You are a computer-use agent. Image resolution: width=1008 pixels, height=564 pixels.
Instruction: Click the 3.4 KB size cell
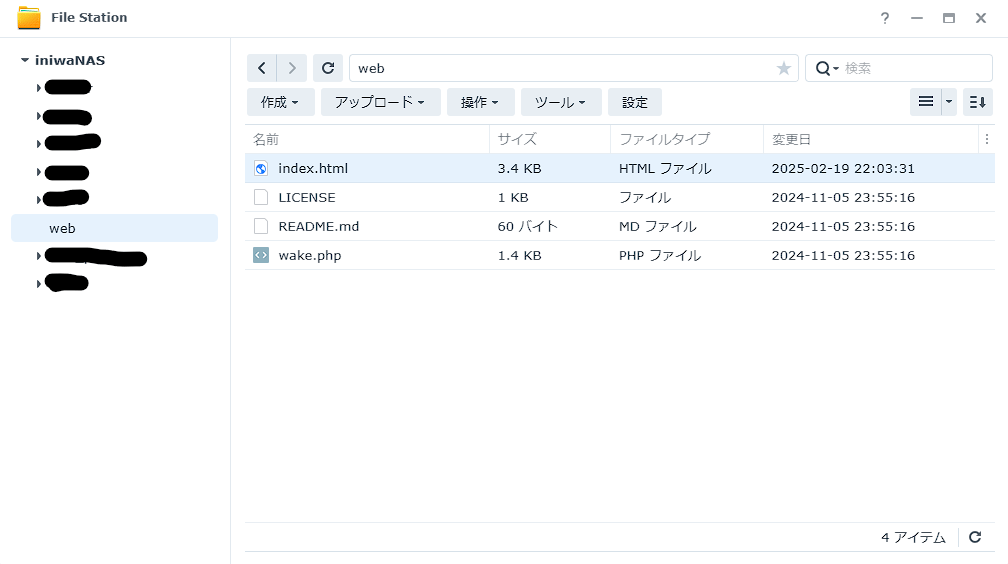point(519,168)
